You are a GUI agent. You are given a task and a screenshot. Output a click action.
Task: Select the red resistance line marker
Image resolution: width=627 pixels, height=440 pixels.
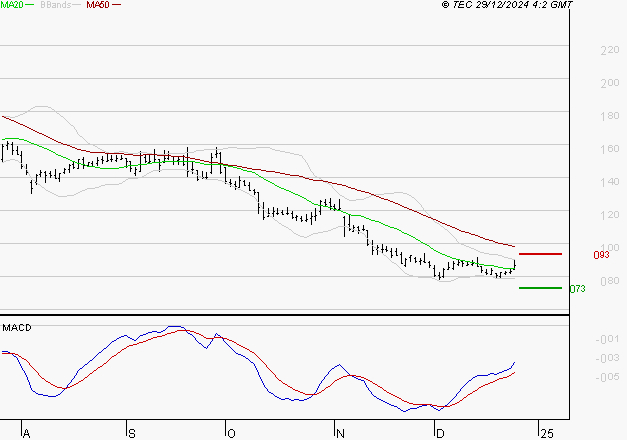point(540,254)
